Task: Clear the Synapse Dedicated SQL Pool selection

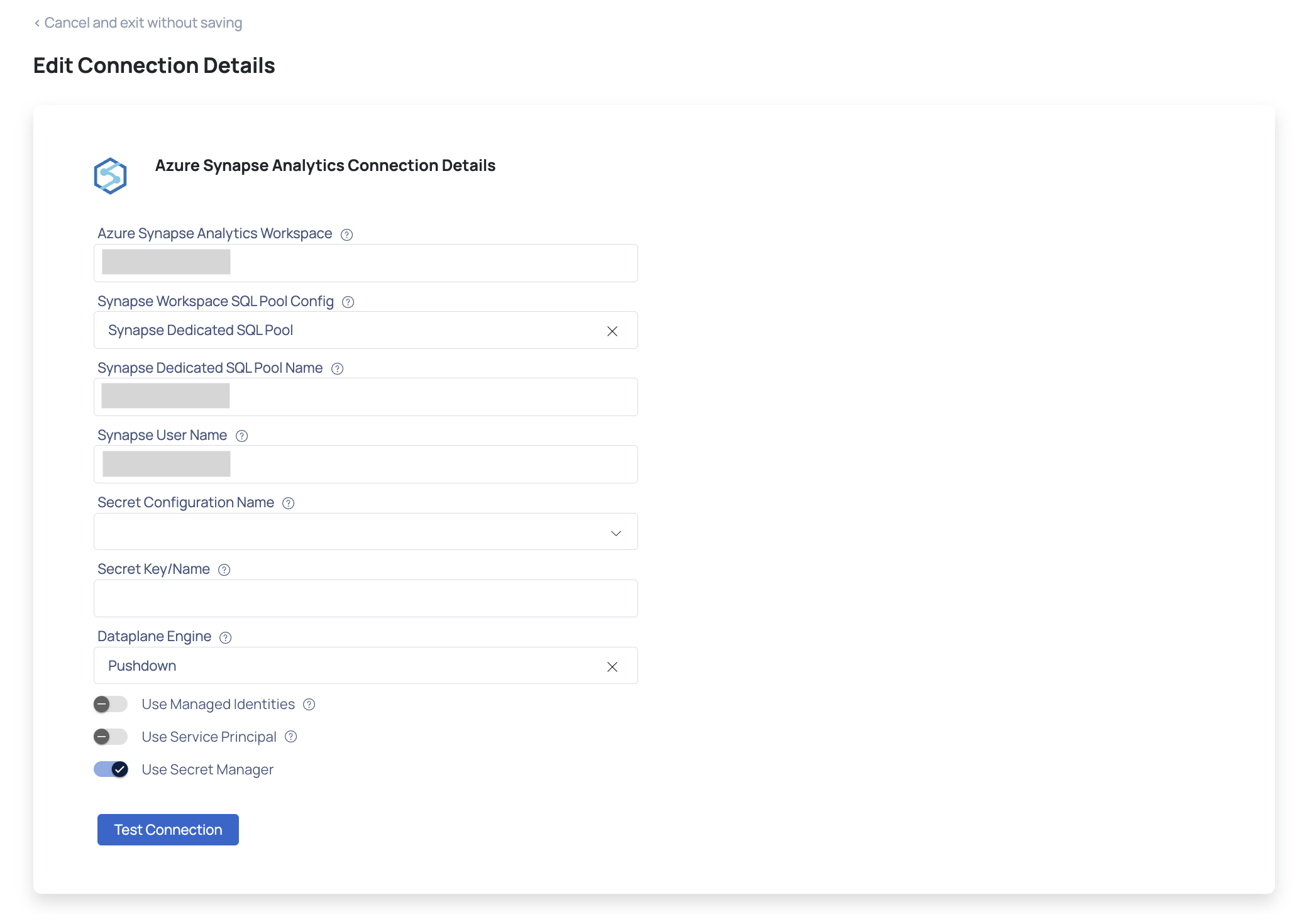Action: pyautogui.click(x=612, y=331)
